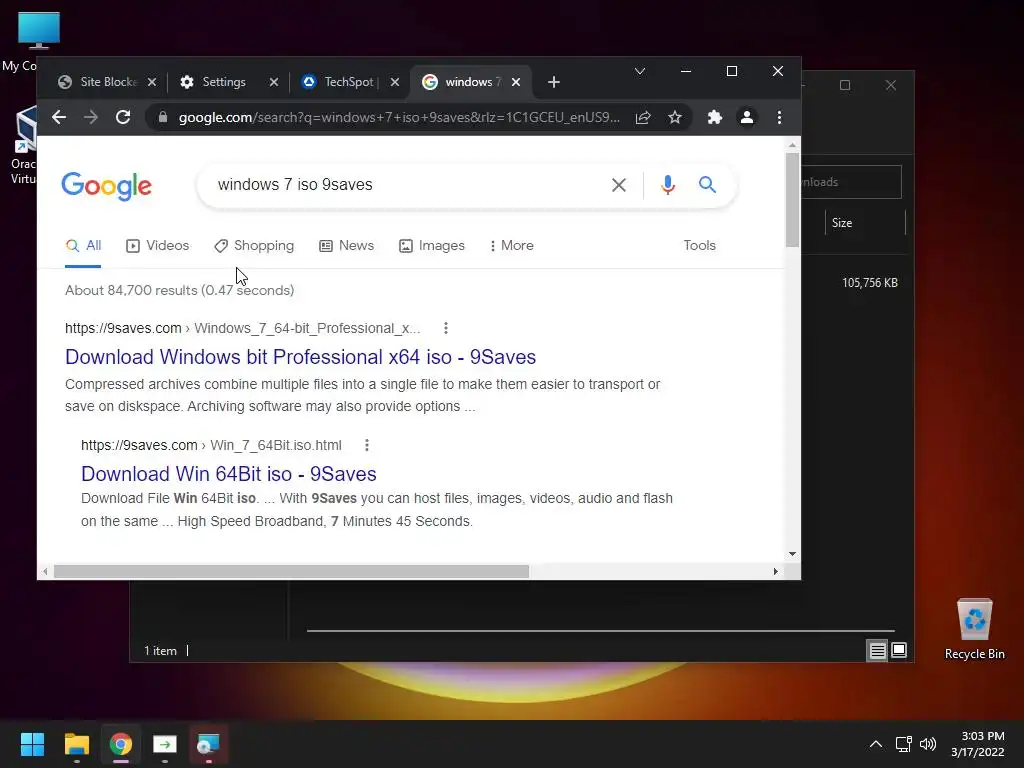Expand the More search filters
This screenshot has height=768, width=1024.
pyautogui.click(x=511, y=246)
